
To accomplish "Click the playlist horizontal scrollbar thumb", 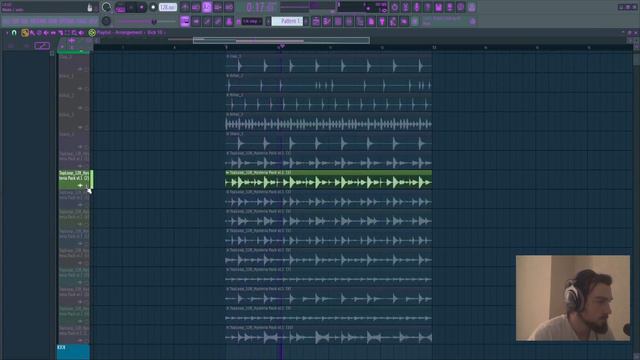I will [x=281, y=40].
